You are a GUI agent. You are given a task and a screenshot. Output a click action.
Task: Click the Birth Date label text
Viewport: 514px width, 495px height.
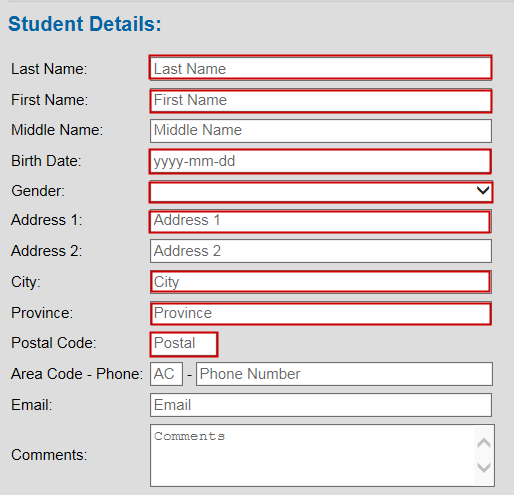[46, 161]
